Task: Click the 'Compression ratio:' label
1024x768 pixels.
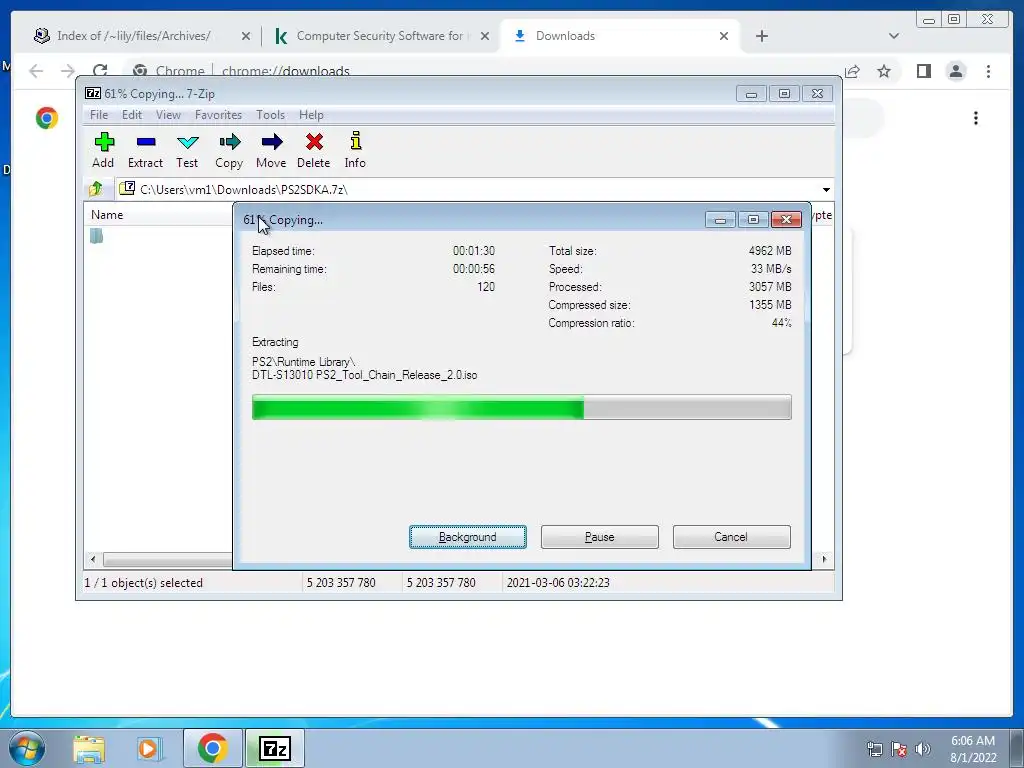Action: 591,323
